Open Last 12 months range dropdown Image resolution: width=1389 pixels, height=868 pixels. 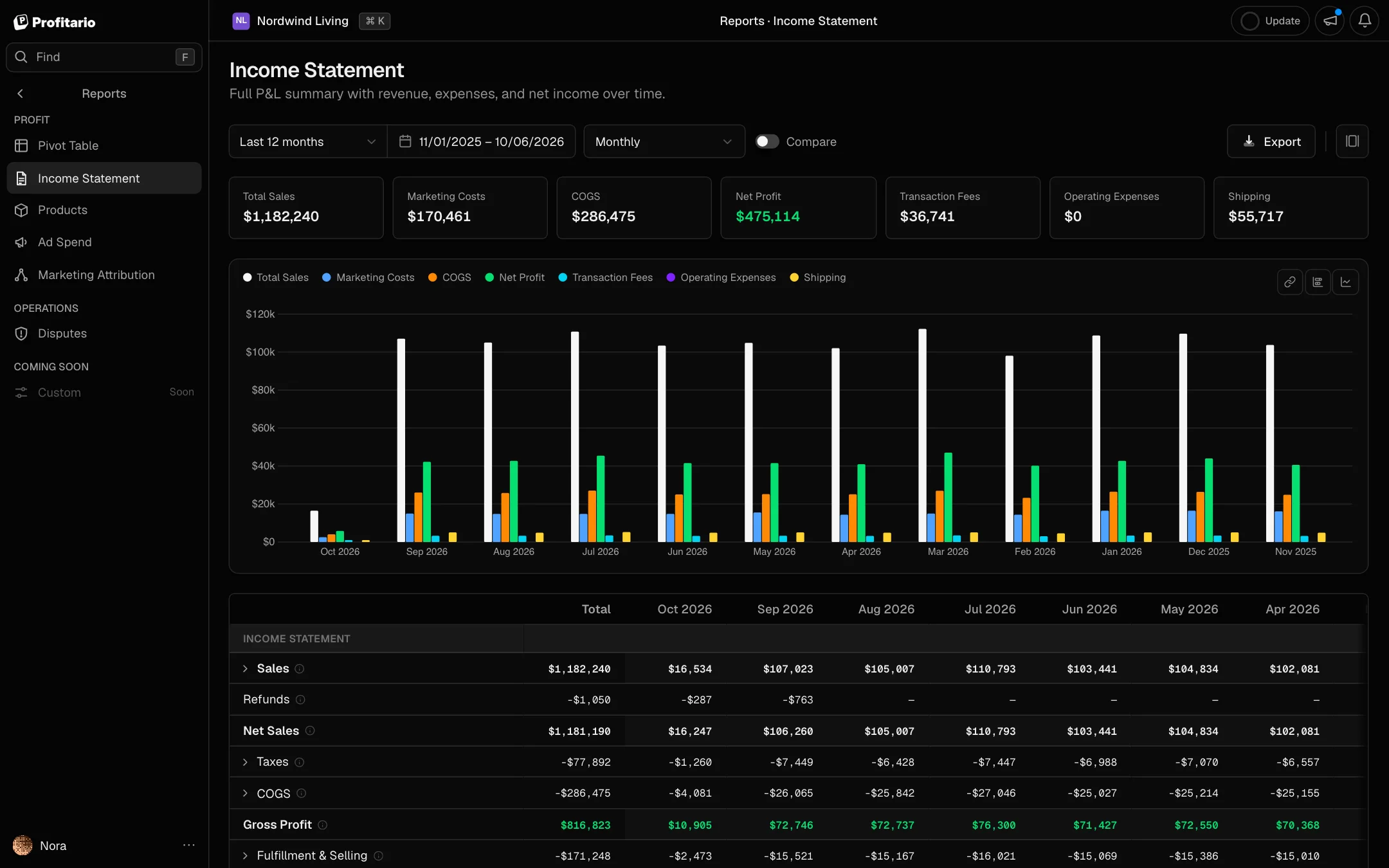click(308, 141)
